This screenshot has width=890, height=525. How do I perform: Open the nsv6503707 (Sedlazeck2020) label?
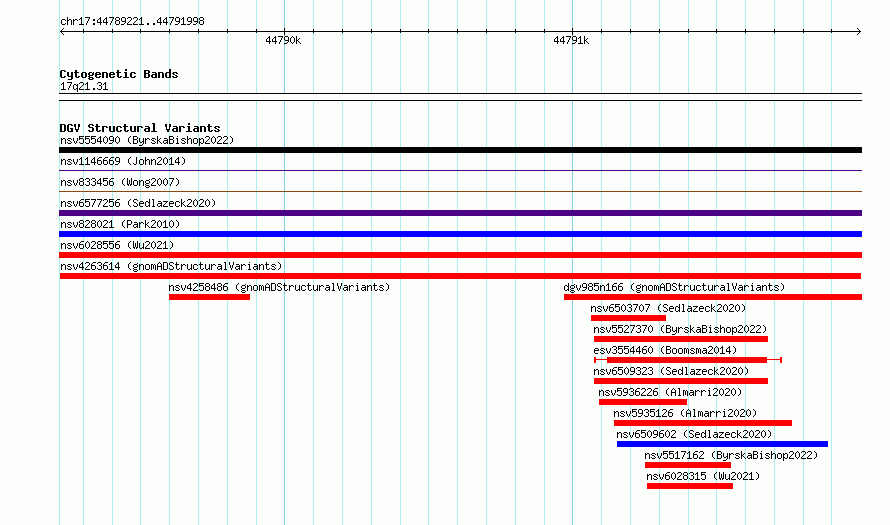click(x=668, y=308)
